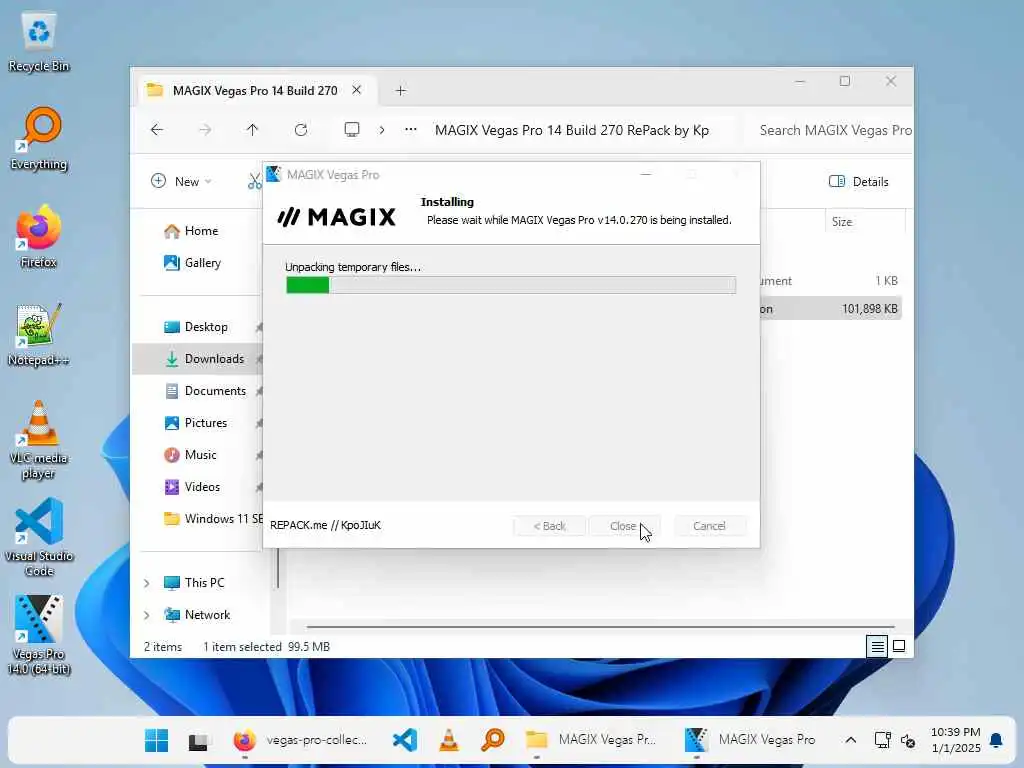Open Windows 11 SE folder in sidebar
This screenshot has height=768, width=1024.
tap(213, 519)
